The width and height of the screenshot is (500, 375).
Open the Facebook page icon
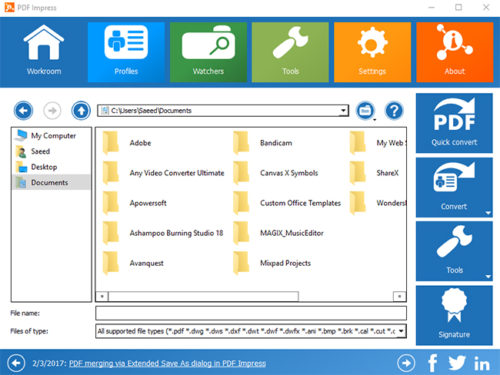[433, 363]
